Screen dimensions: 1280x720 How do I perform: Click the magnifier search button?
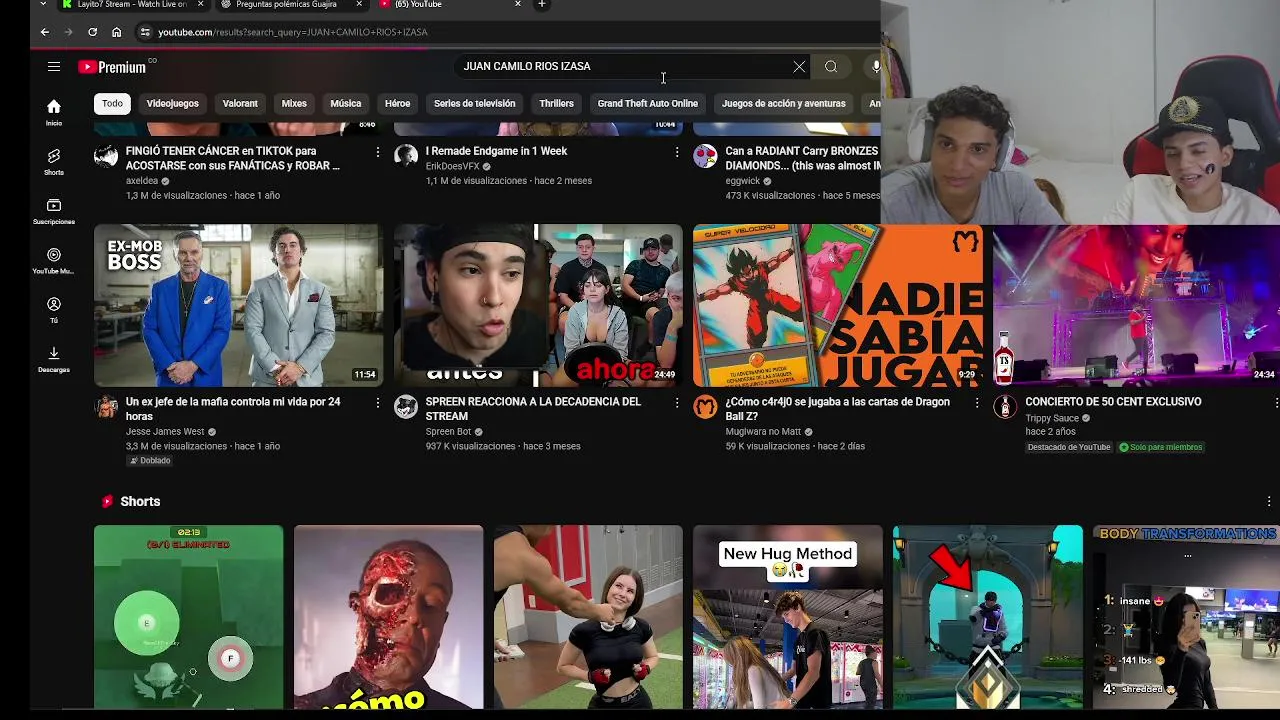pos(831,67)
